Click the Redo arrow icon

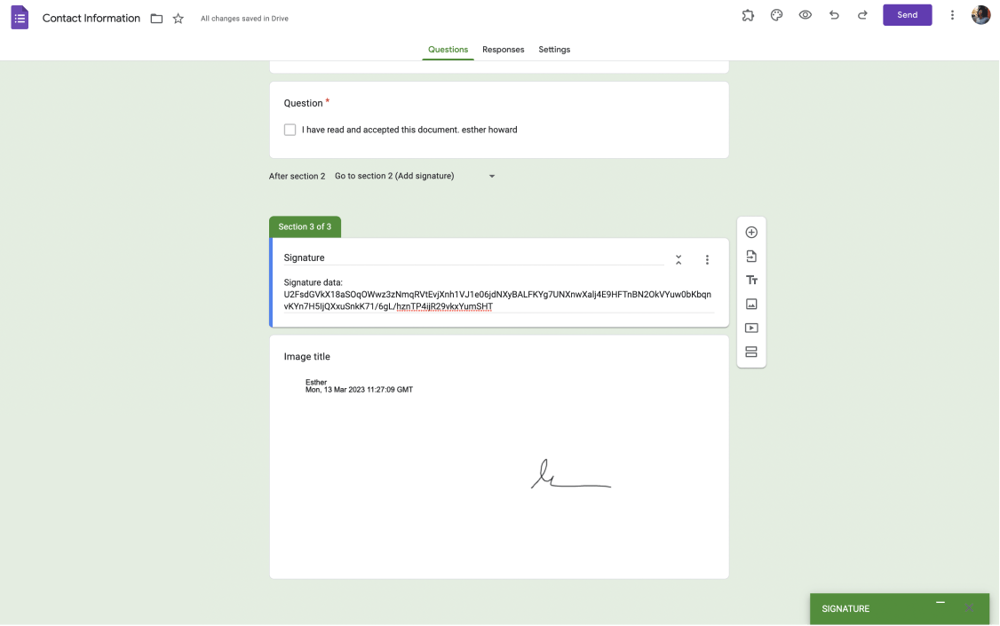(x=862, y=15)
